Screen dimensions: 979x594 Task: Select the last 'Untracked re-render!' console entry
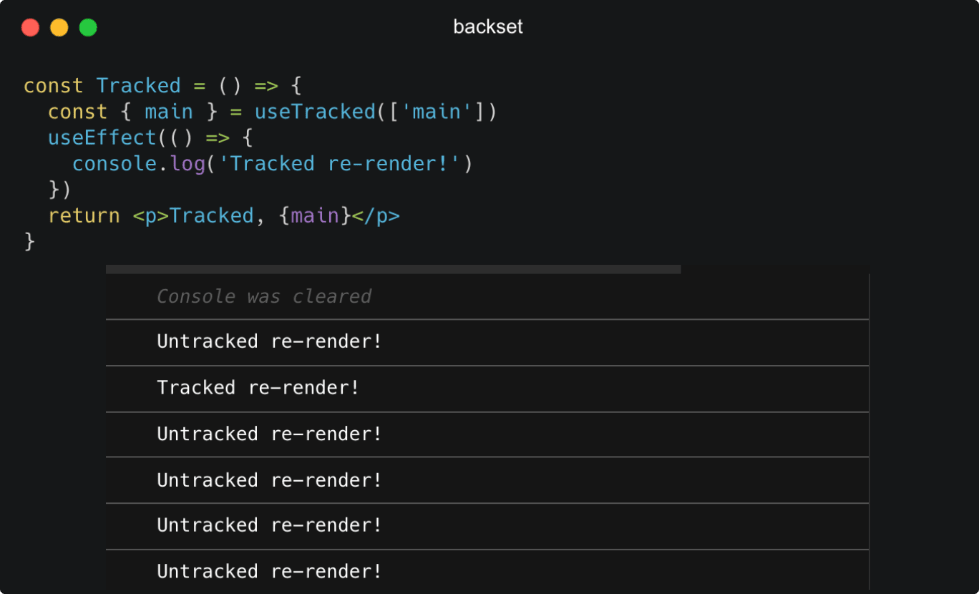coord(269,572)
